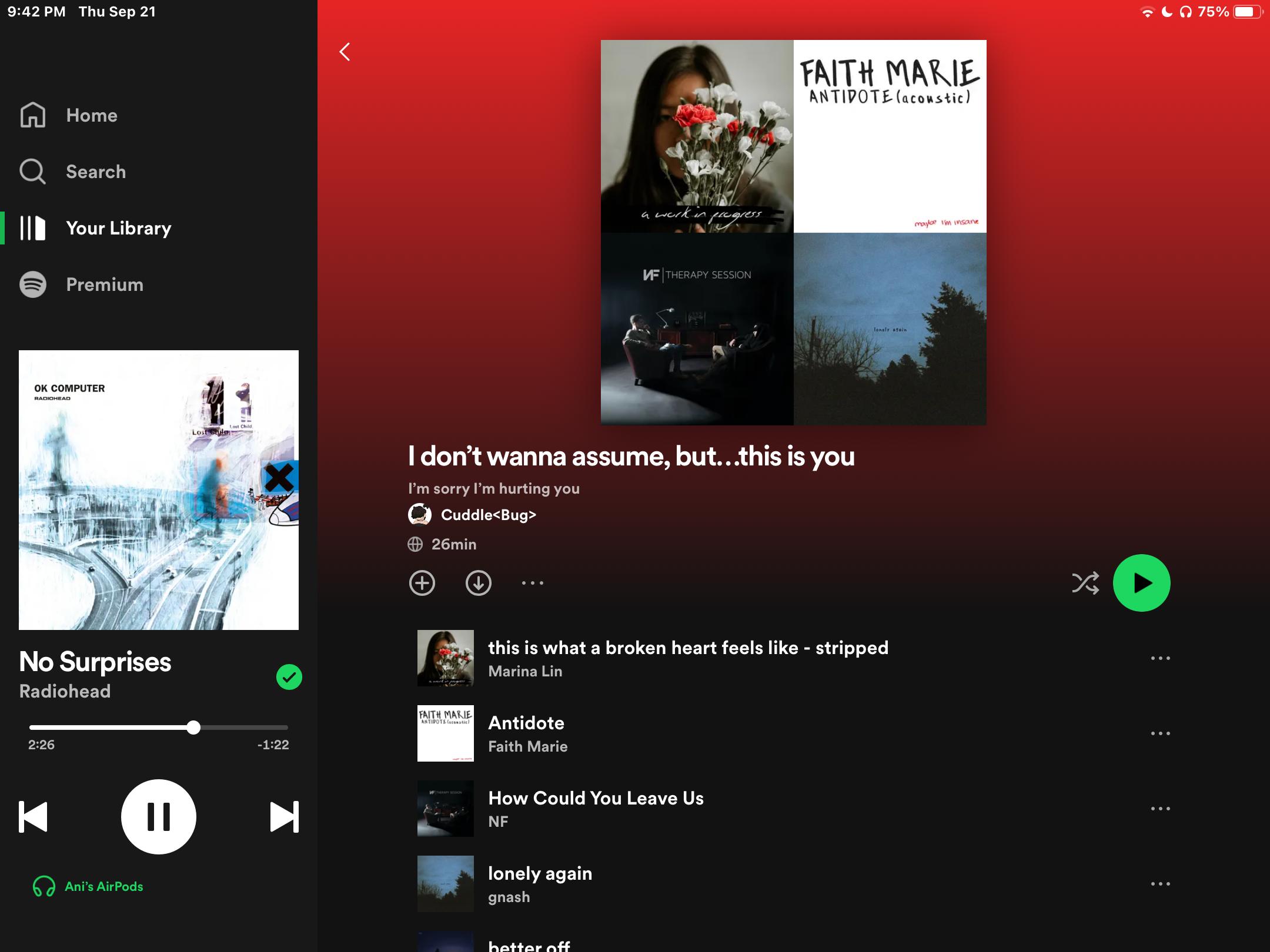Screen dimensions: 1270x952
Task: Open playlist more options three dots
Action: click(x=532, y=583)
